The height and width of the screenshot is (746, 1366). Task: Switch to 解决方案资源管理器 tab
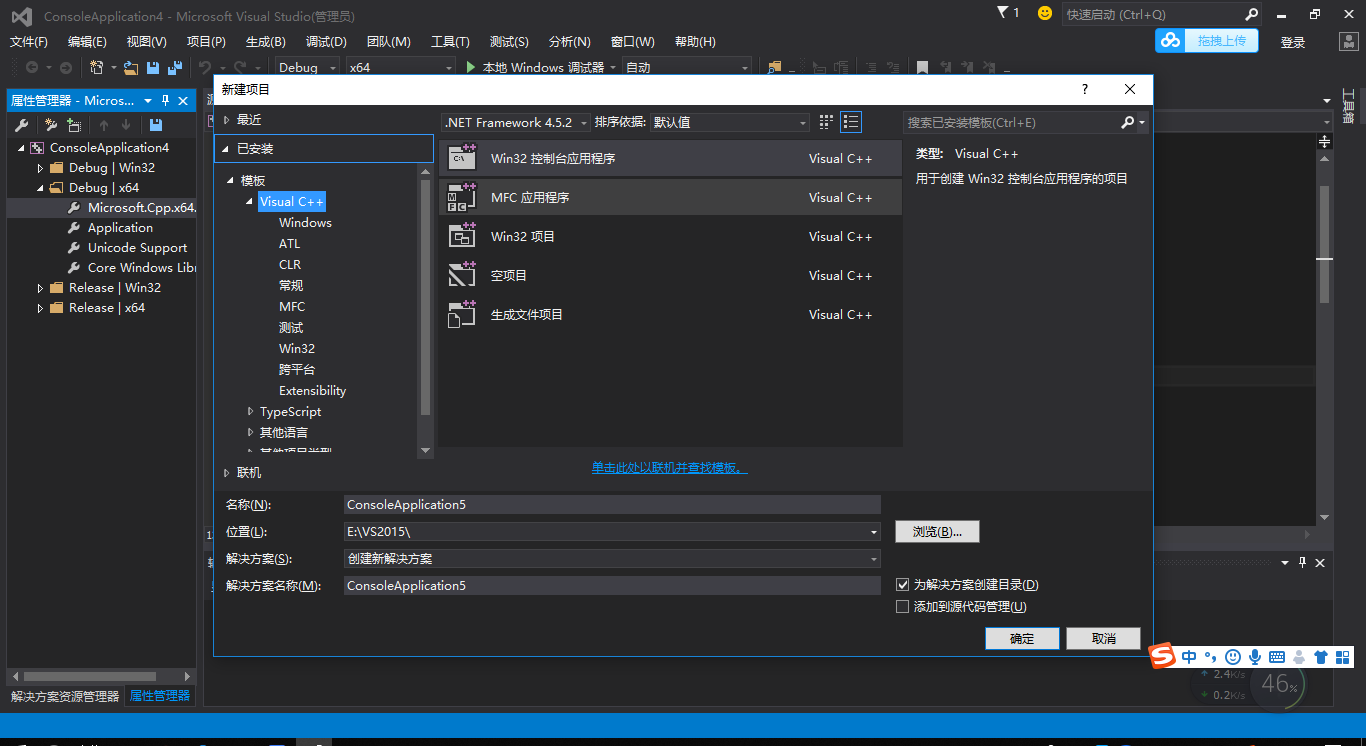coord(64,696)
